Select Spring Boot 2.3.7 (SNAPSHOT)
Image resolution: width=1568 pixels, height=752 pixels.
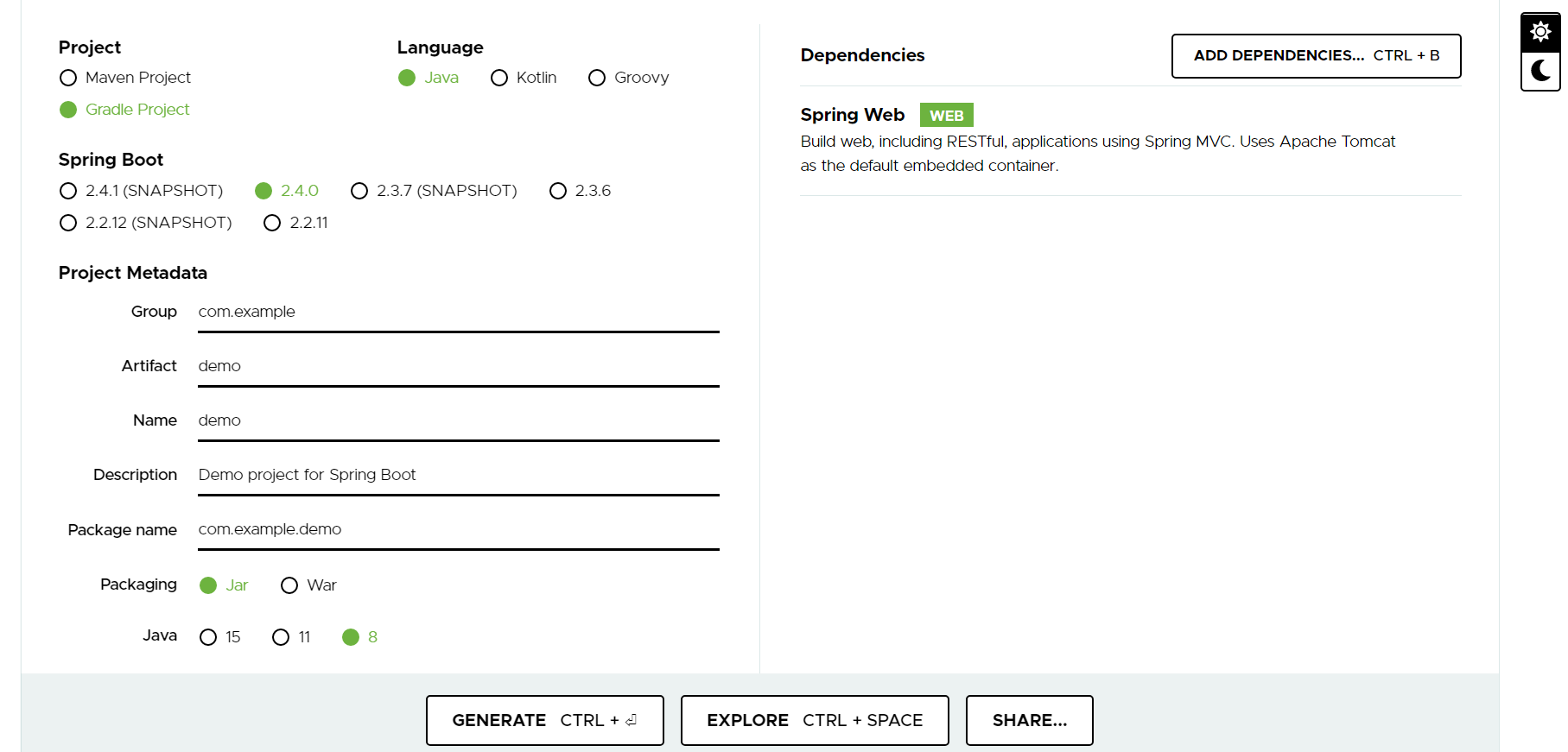click(x=434, y=191)
